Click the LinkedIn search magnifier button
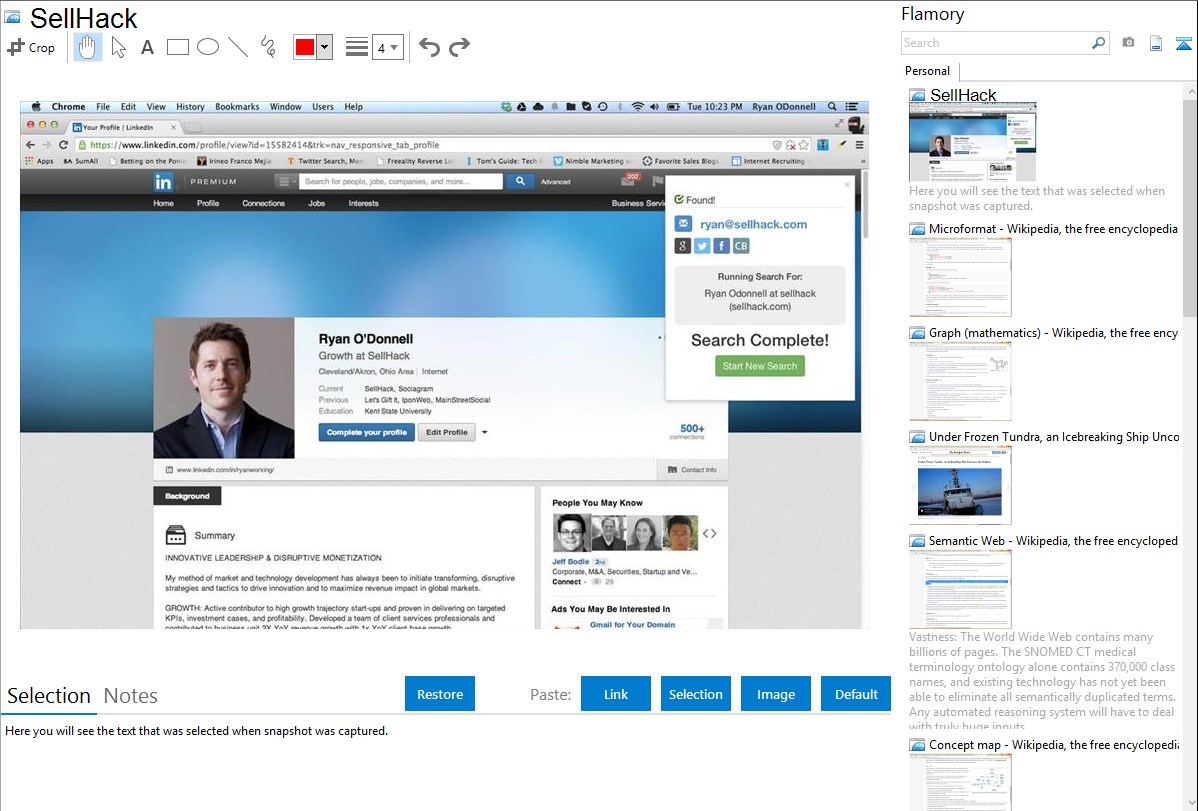1198x811 pixels. click(520, 181)
